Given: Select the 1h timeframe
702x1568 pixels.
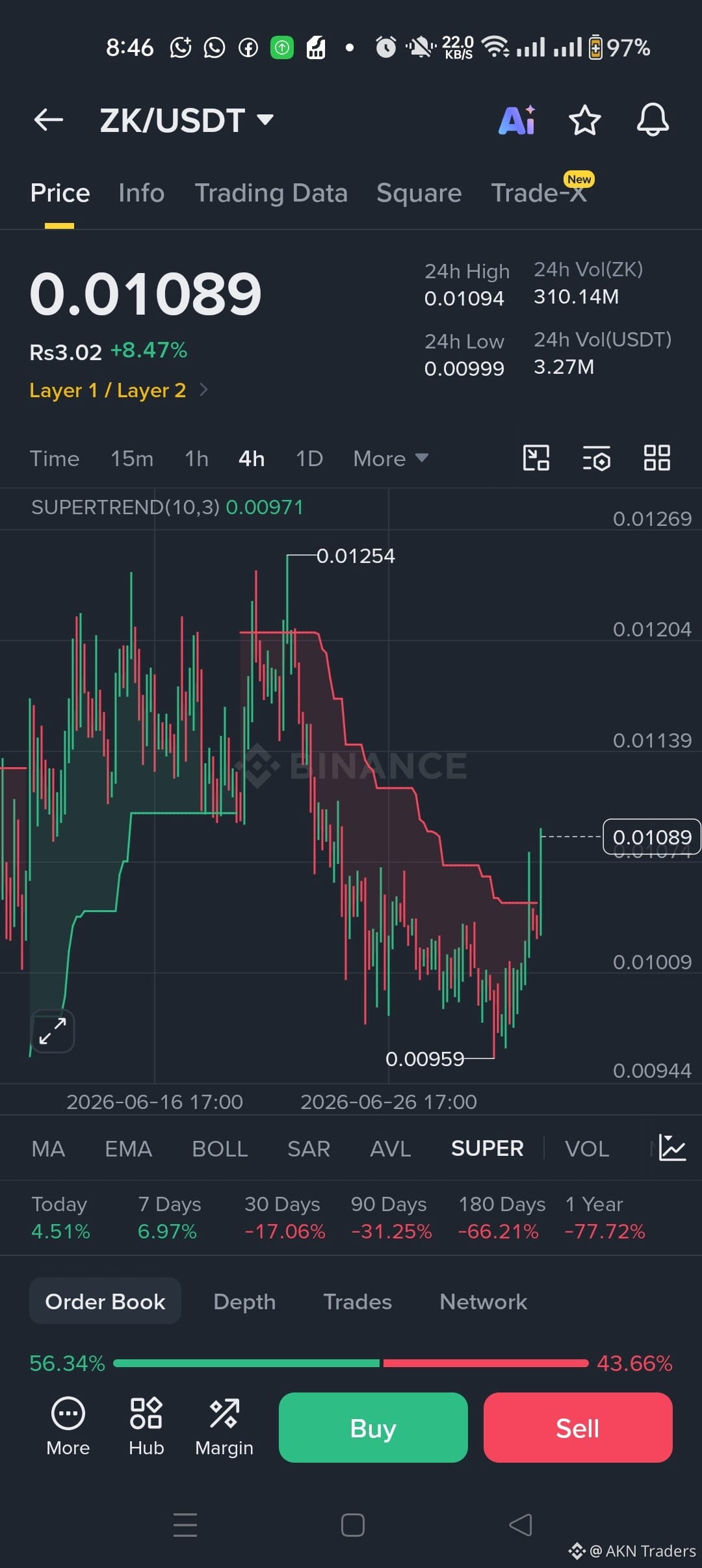Looking at the screenshot, I should (196, 458).
